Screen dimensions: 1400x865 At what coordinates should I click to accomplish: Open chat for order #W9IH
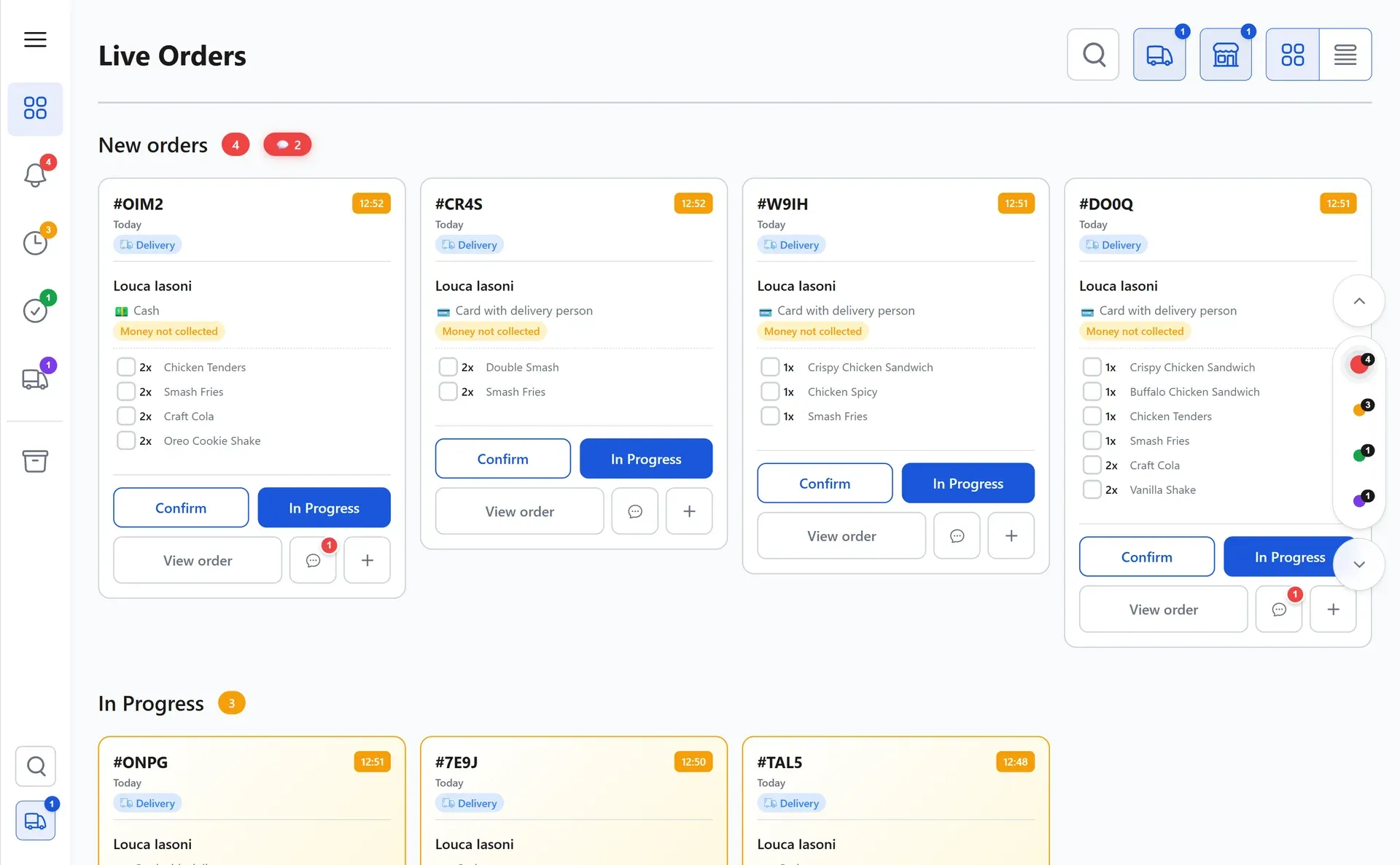[957, 536]
